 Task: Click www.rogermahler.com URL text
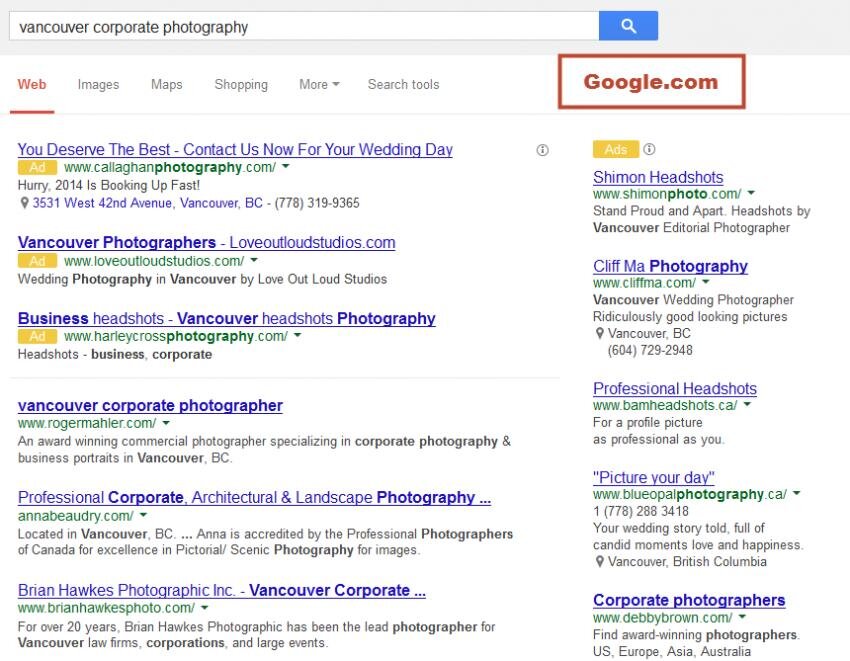point(87,423)
